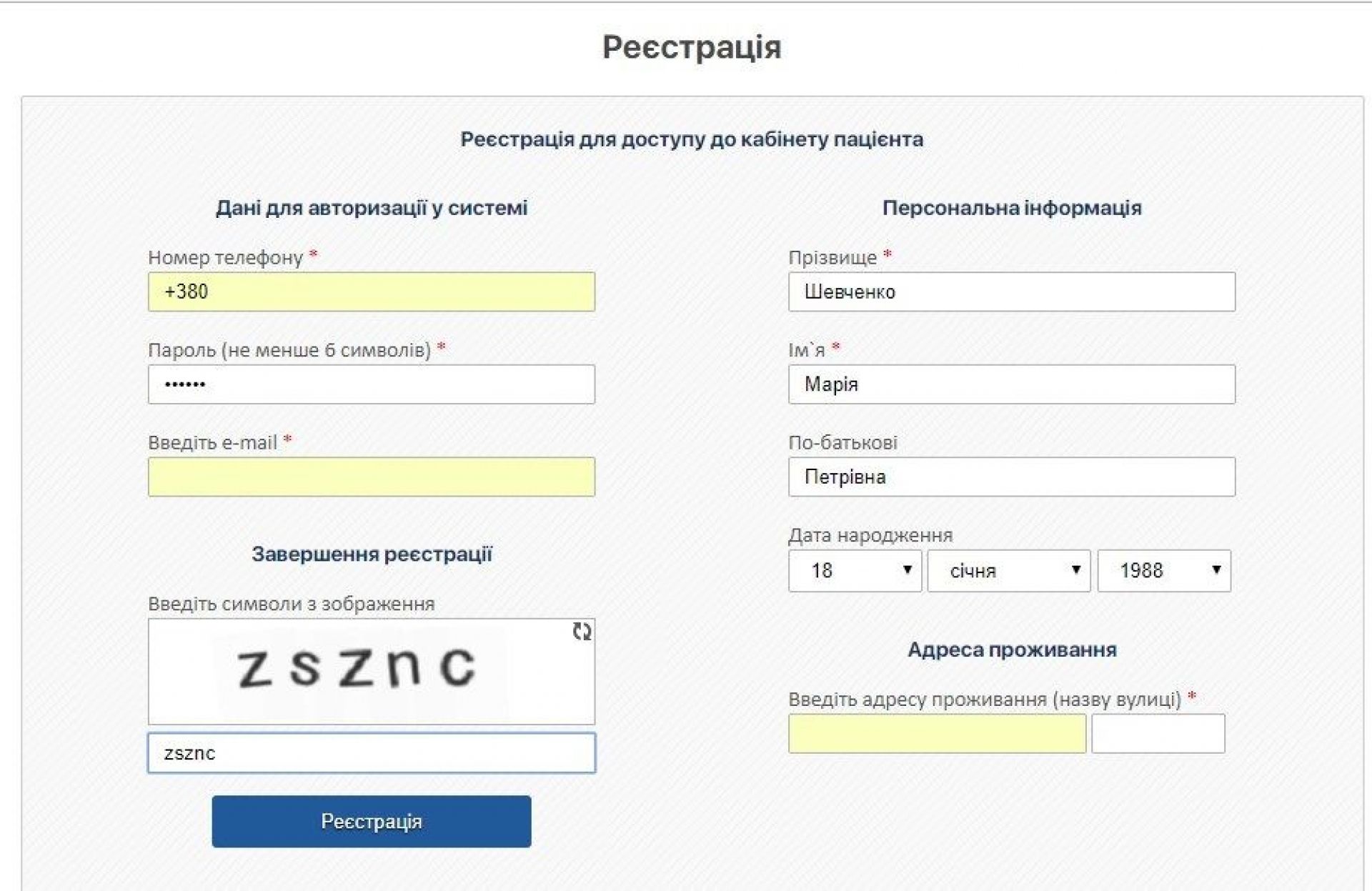Click the first name field containing Марія
The height and width of the screenshot is (891, 1372).
(1012, 384)
